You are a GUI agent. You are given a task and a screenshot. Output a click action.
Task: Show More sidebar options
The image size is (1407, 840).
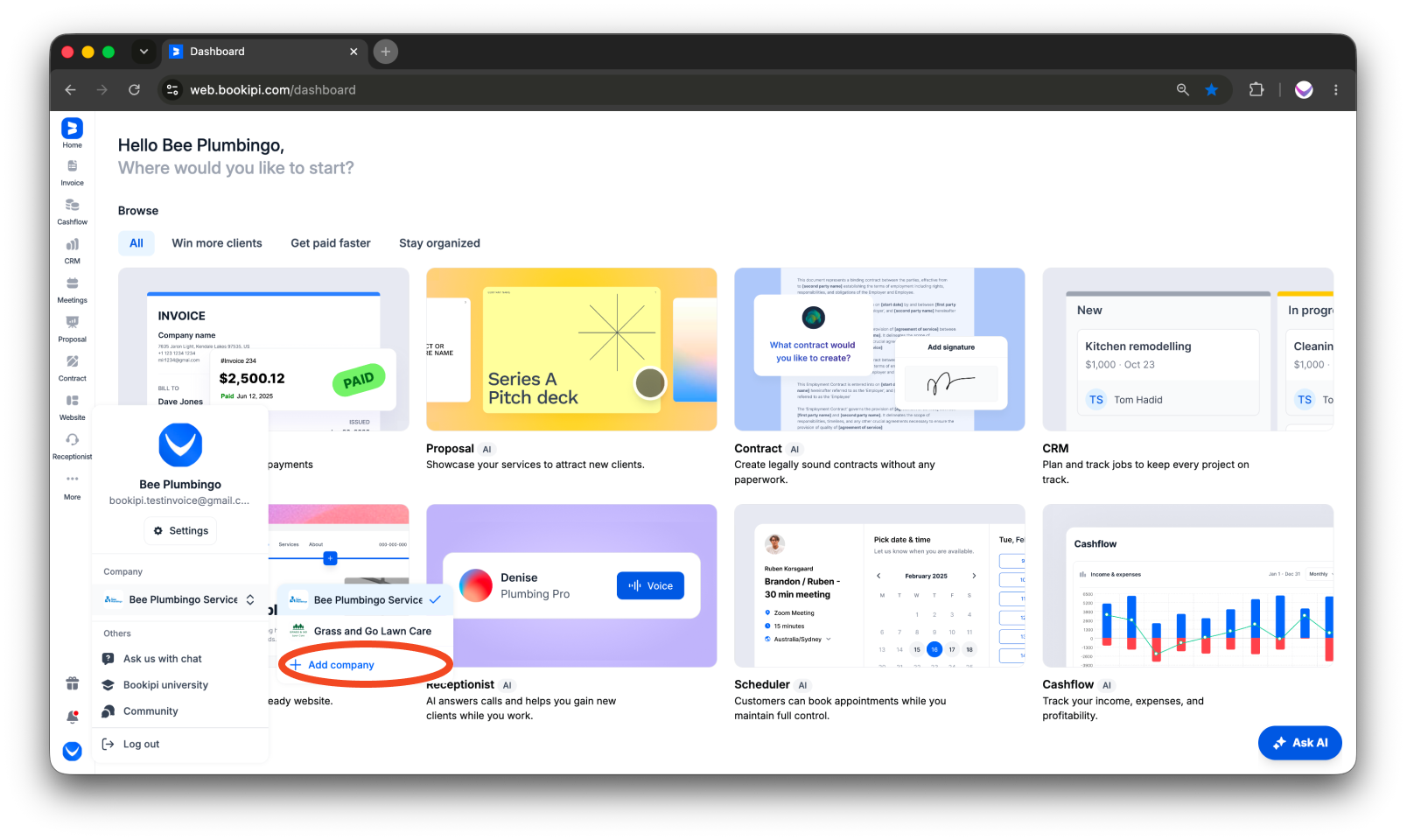tap(72, 486)
